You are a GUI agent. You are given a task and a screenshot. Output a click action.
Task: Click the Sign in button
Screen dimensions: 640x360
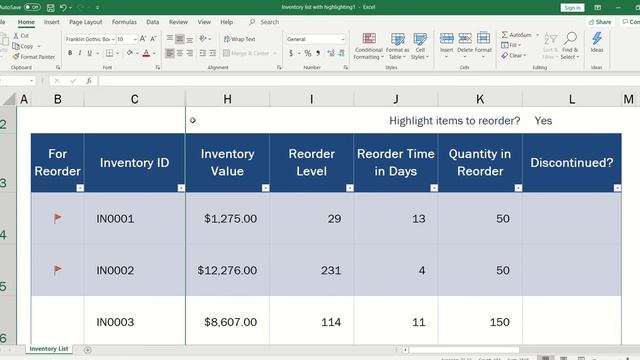click(572, 7)
